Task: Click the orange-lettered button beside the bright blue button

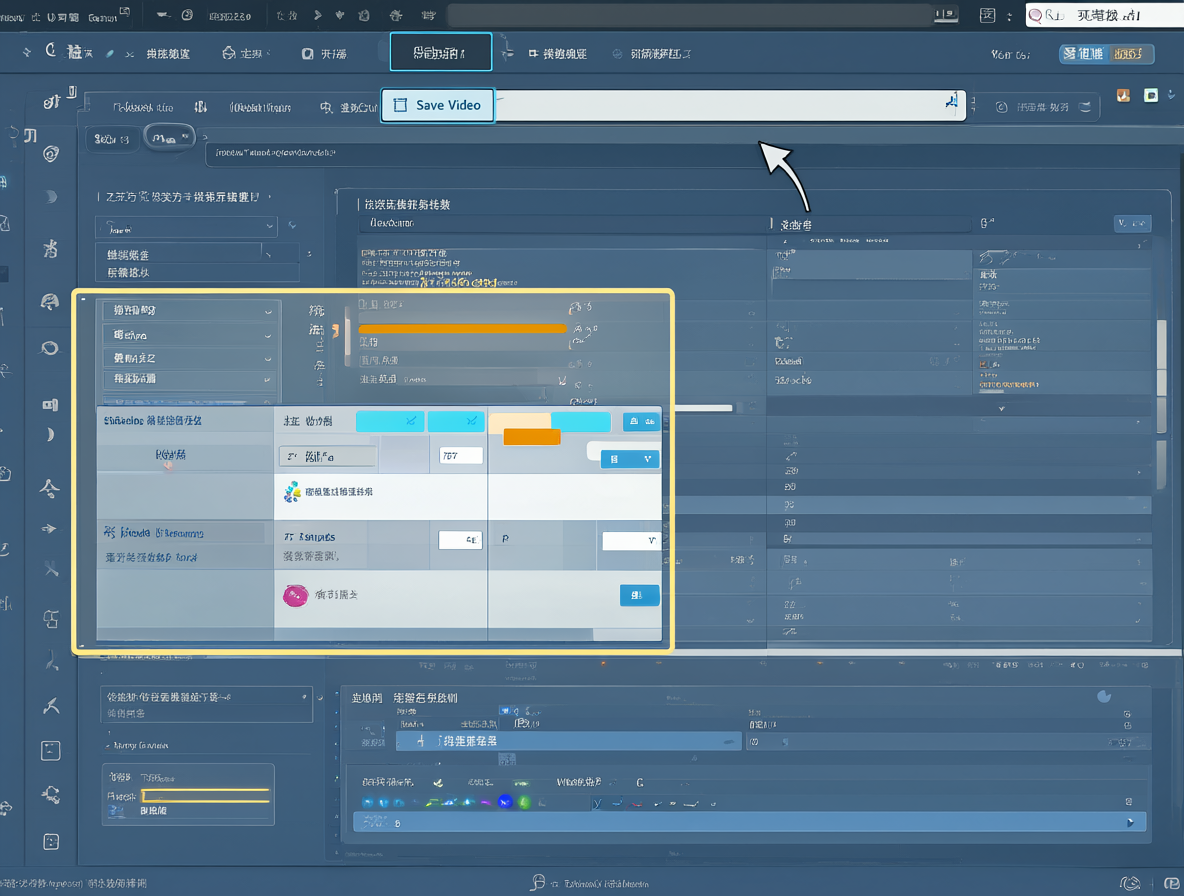Action: [x=1130, y=54]
